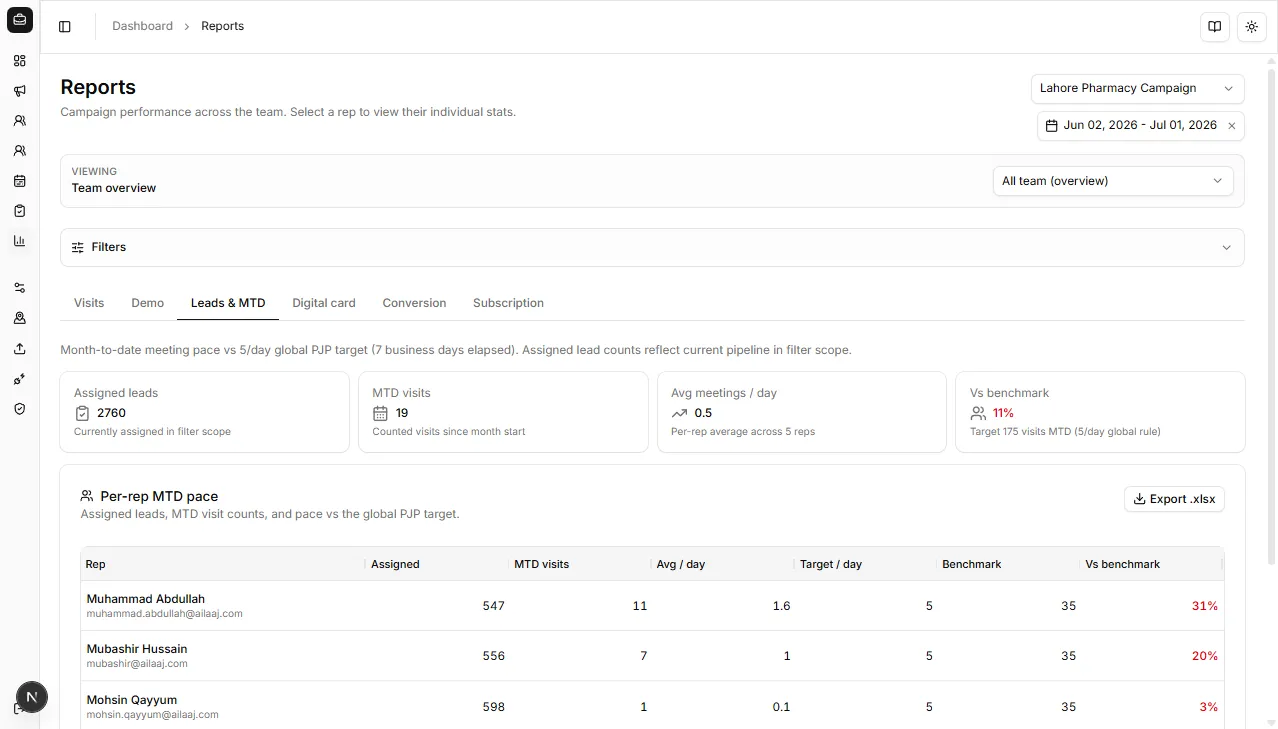Open the Jun 02 - Jul 01 date picker

[x=1131, y=126]
